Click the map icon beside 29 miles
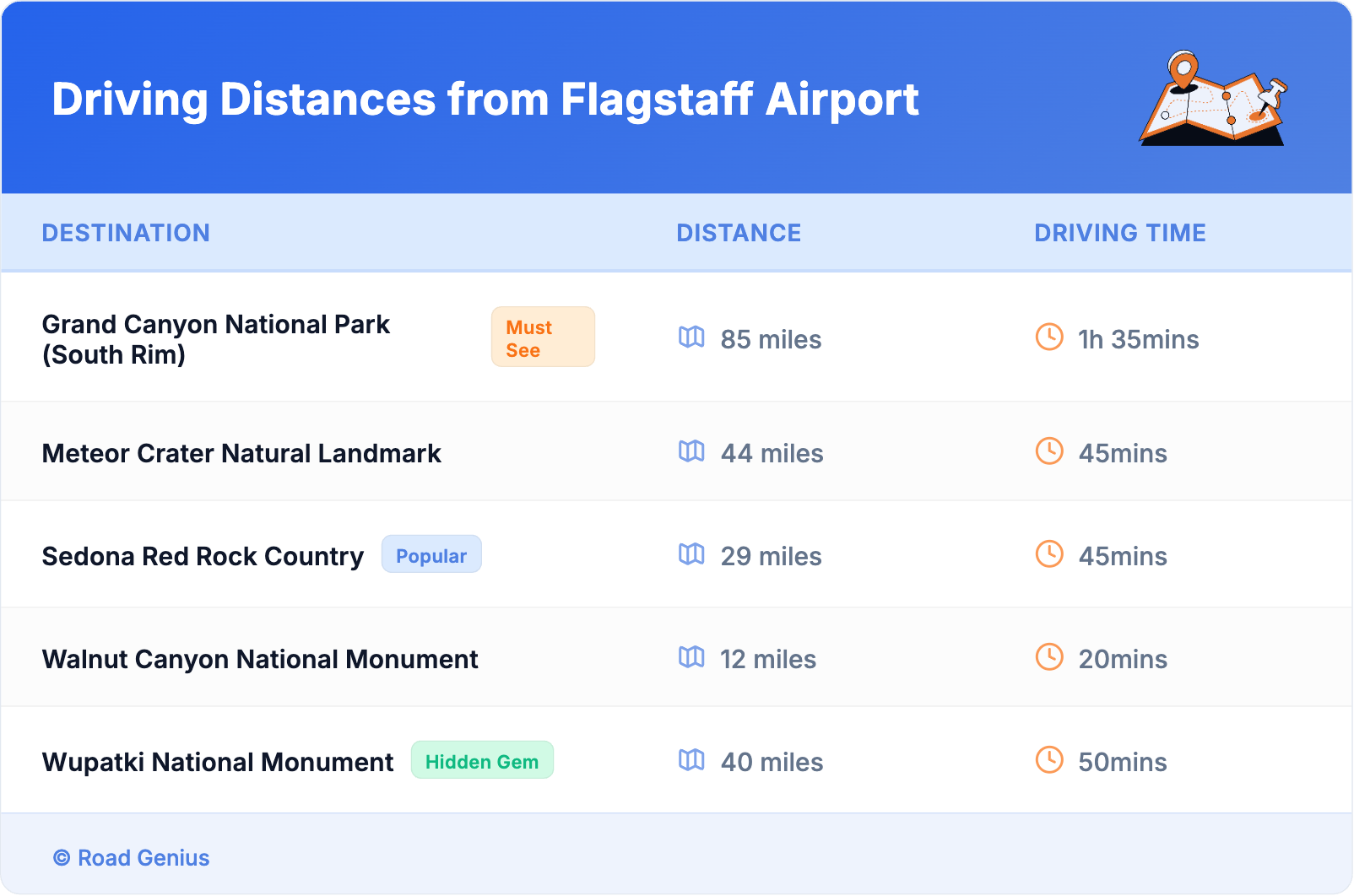The image size is (1354, 896). [x=691, y=554]
